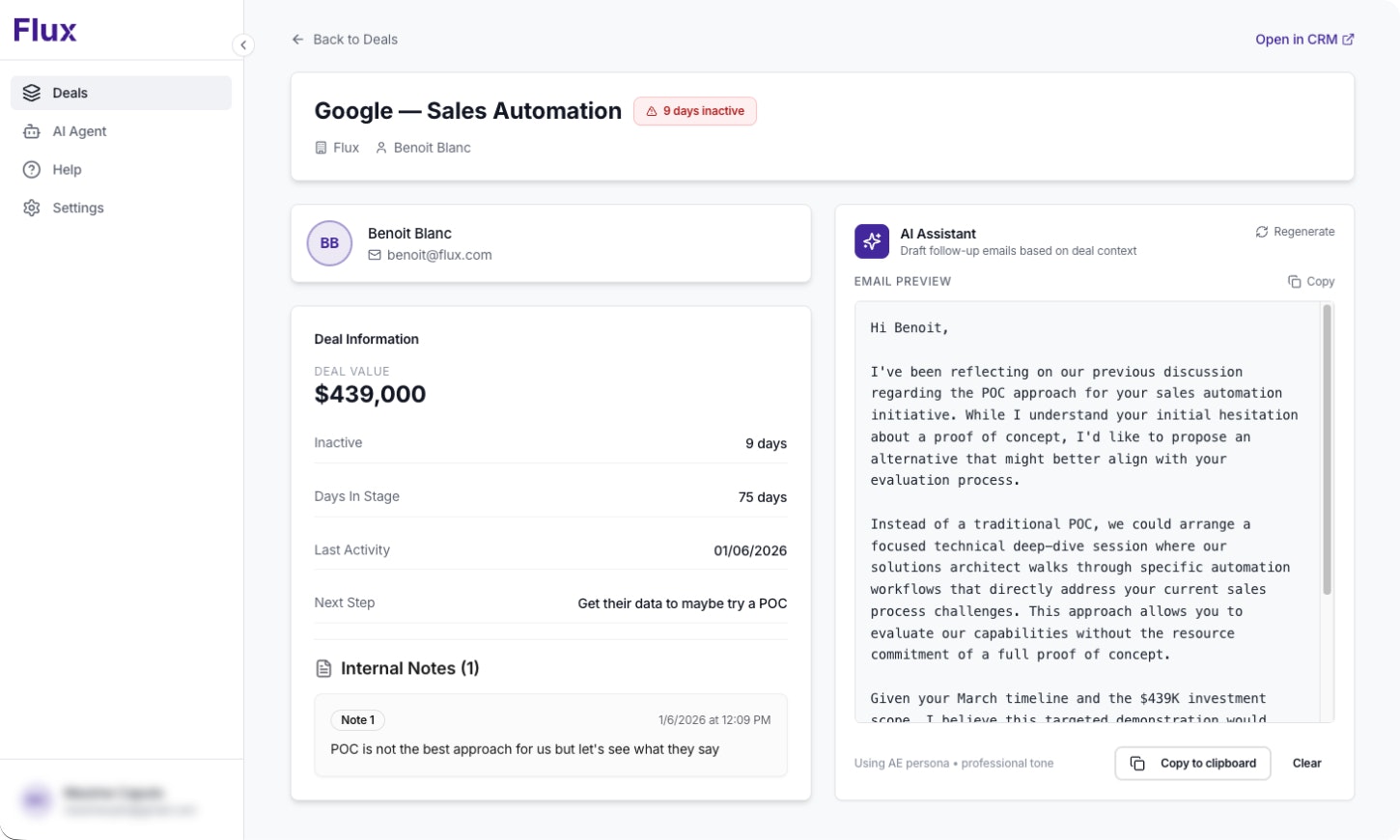Click the Last Activity date 01/06/2026
The width and height of the screenshot is (1400, 840).
coord(750,550)
